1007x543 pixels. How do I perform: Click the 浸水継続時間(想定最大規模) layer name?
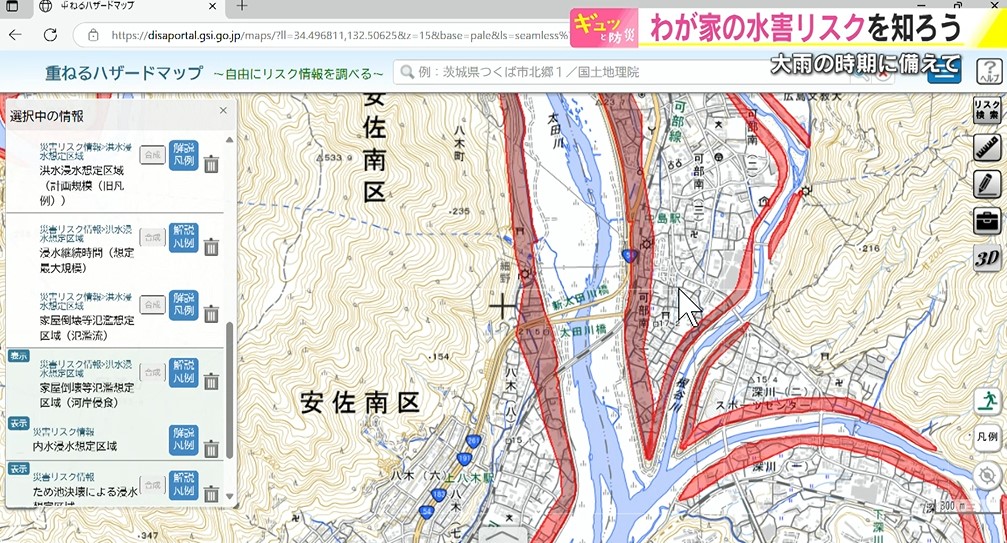[87, 260]
